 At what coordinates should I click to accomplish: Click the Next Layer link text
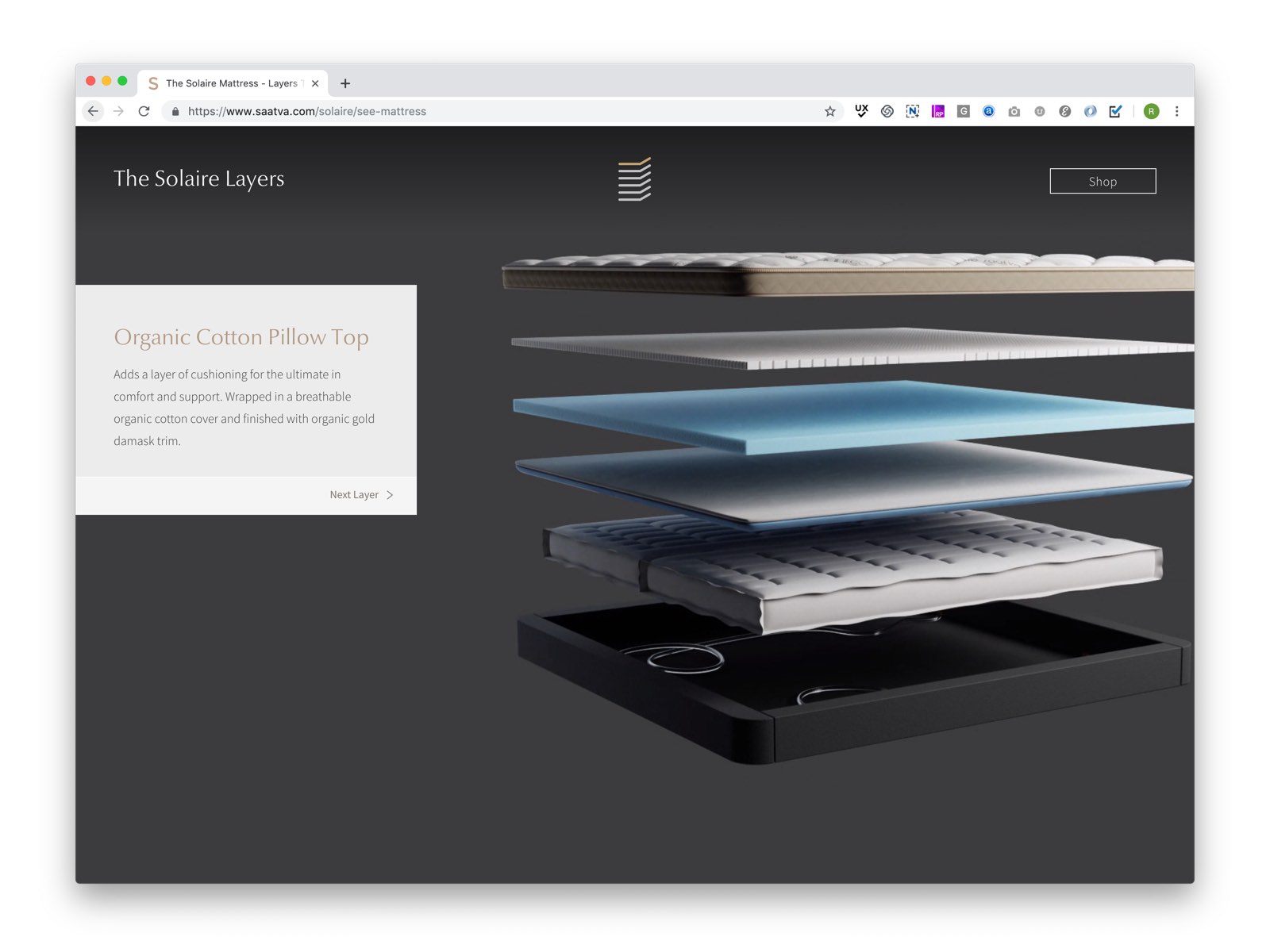[x=354, y=495]
